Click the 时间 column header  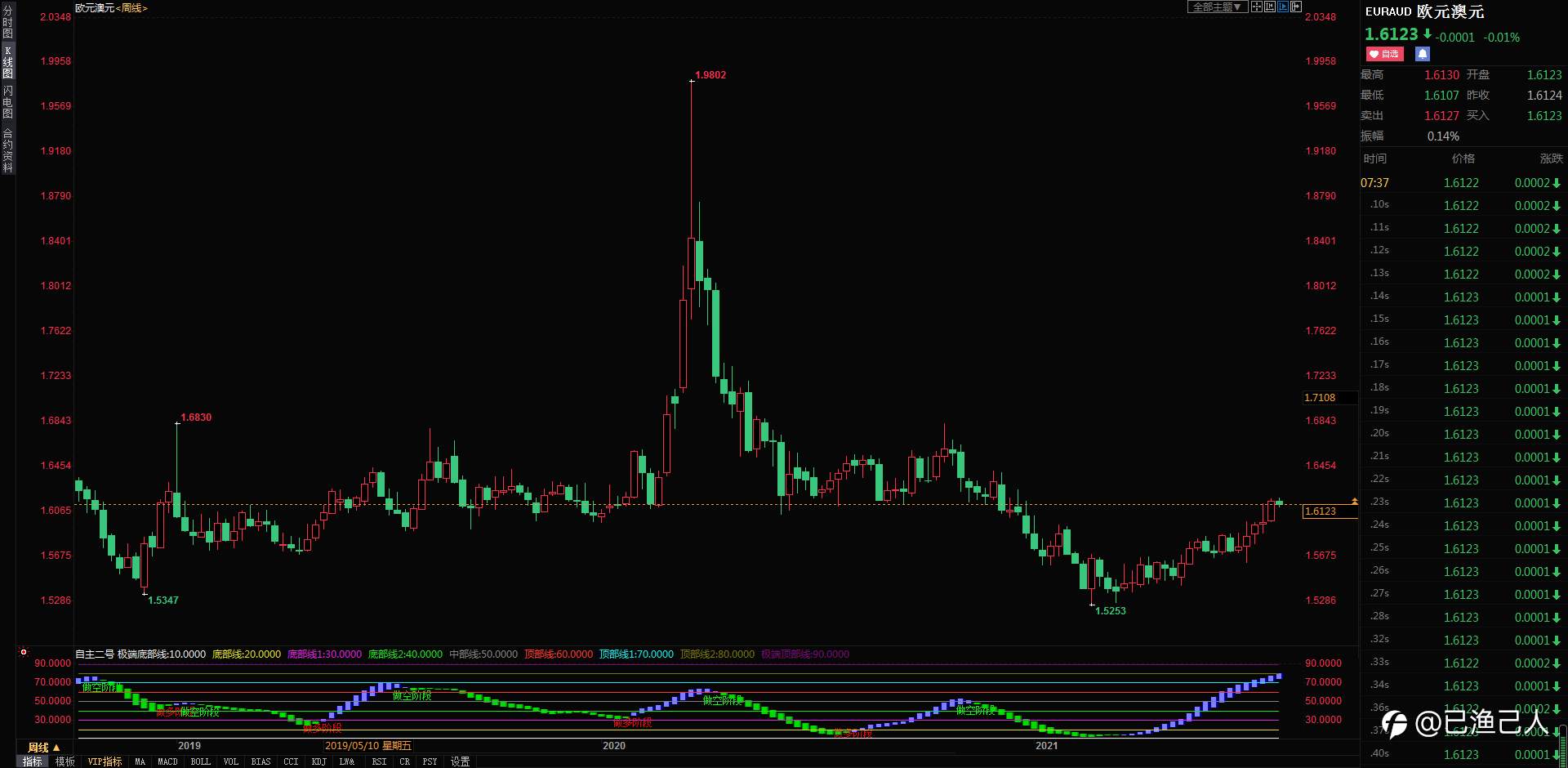tap(1374, 159)
